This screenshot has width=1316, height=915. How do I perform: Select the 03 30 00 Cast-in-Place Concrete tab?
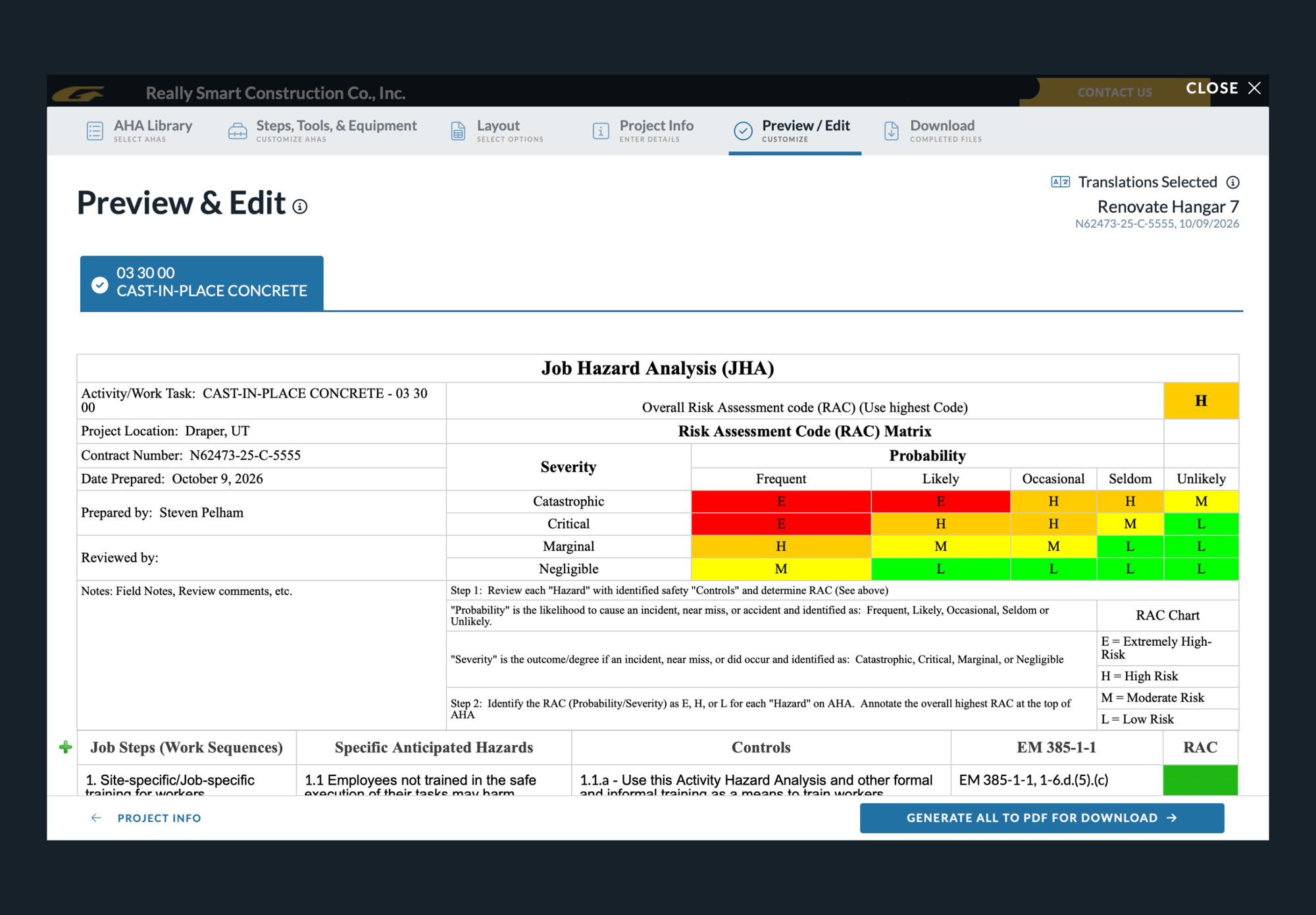click(202, 283)
